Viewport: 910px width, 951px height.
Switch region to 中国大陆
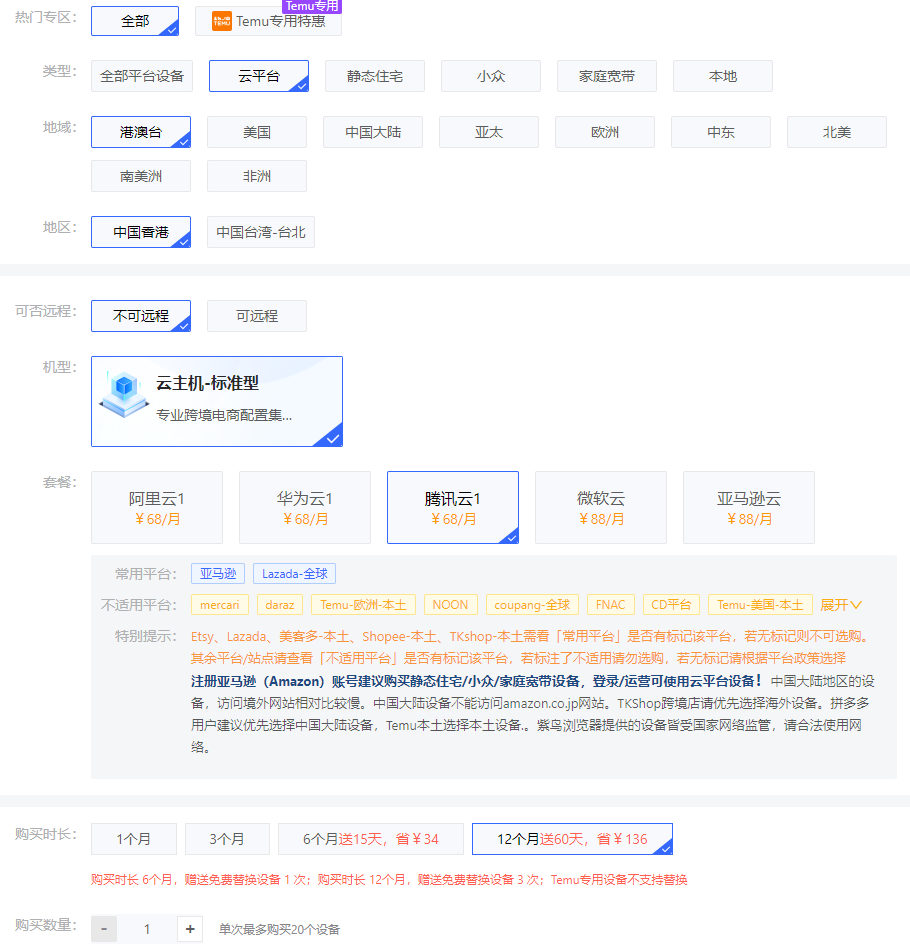(373, 132)
